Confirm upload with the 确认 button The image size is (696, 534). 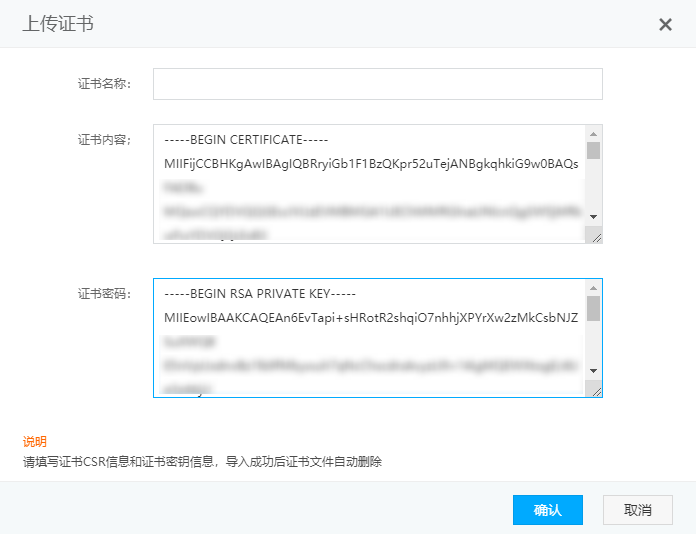pos(548,510)
